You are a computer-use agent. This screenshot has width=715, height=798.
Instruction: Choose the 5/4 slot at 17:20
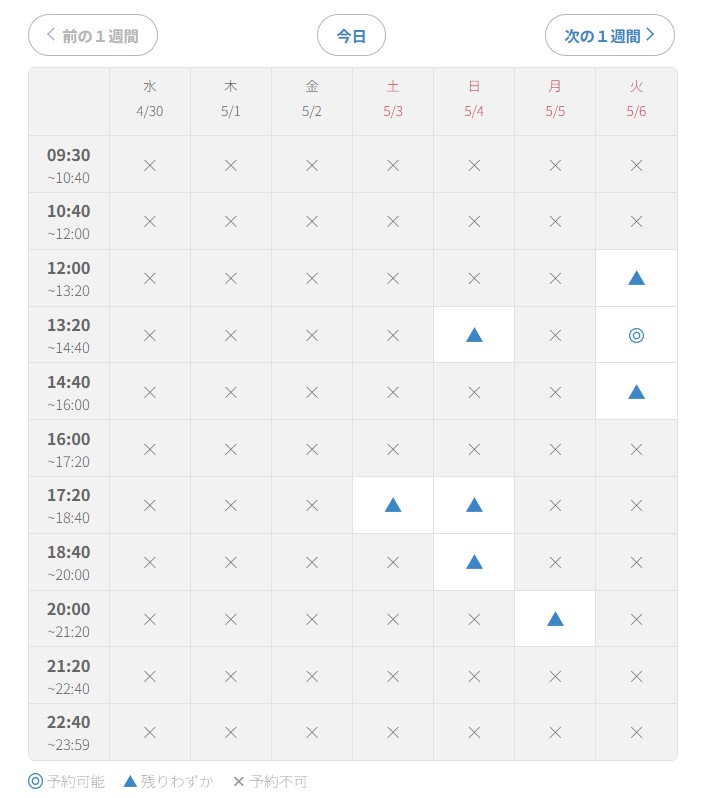tap(474, 505)
